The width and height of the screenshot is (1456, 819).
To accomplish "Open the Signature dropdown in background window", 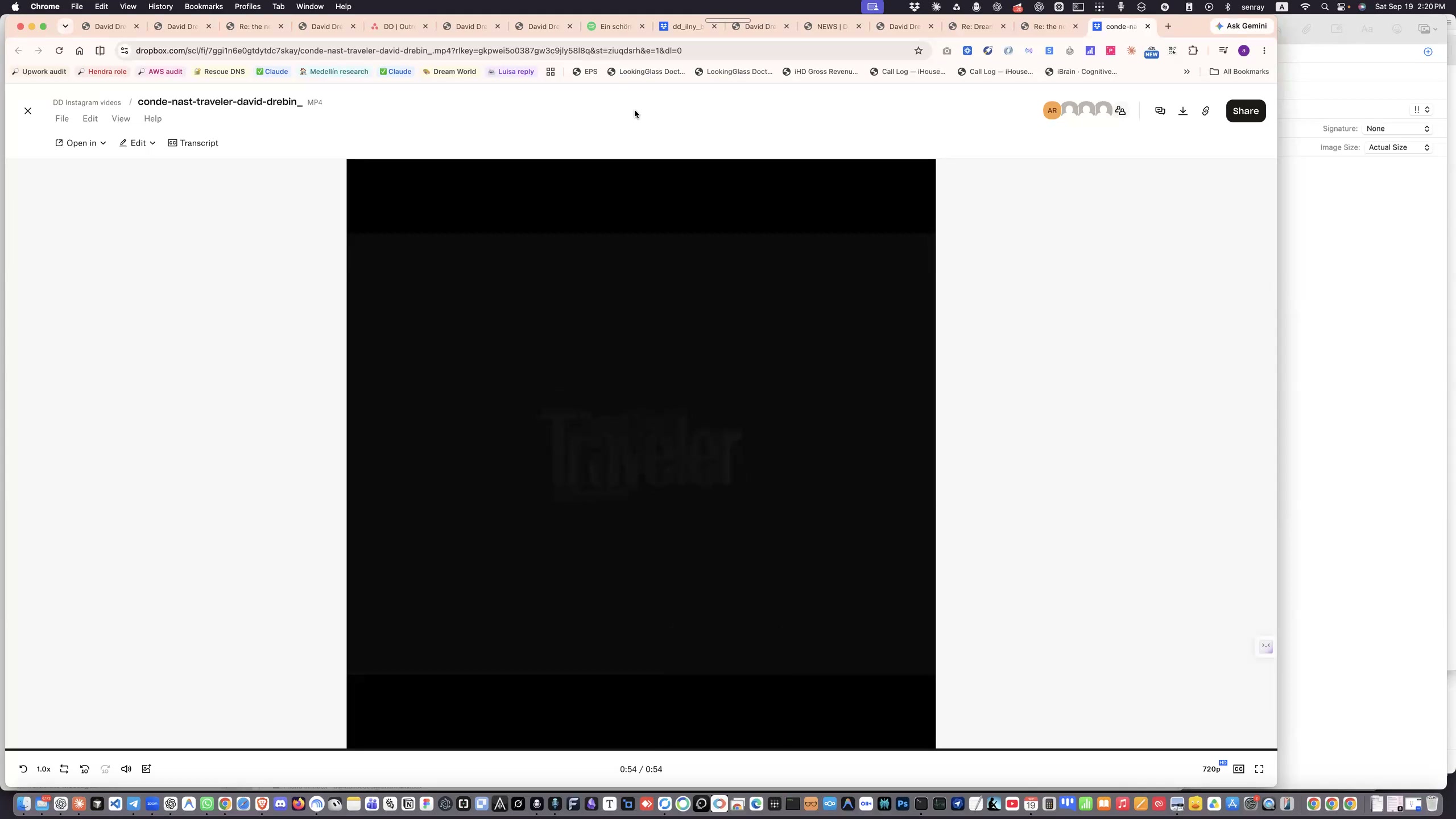I will click(x=1397, y=129).
